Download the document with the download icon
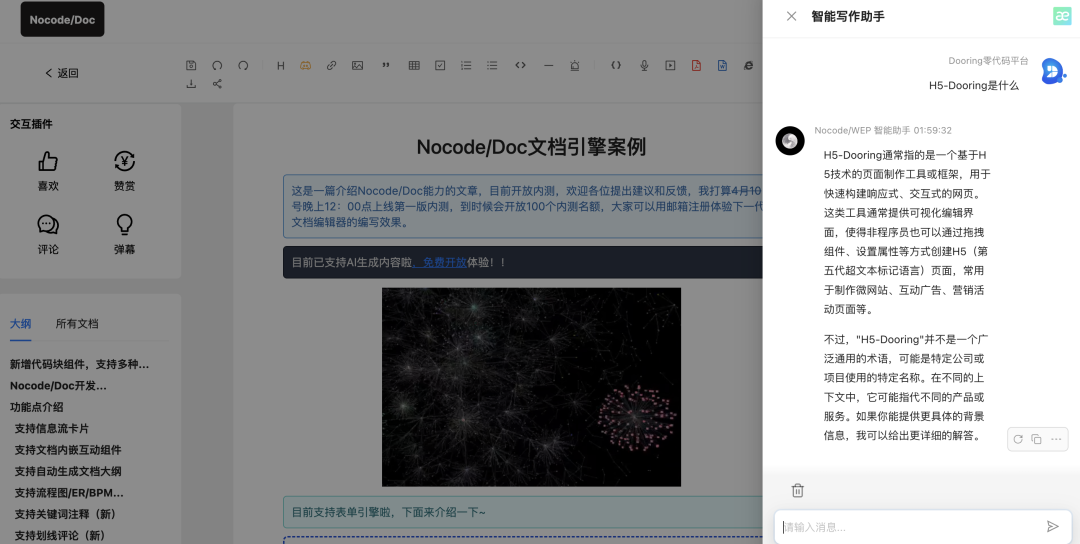 pos(191,84)
